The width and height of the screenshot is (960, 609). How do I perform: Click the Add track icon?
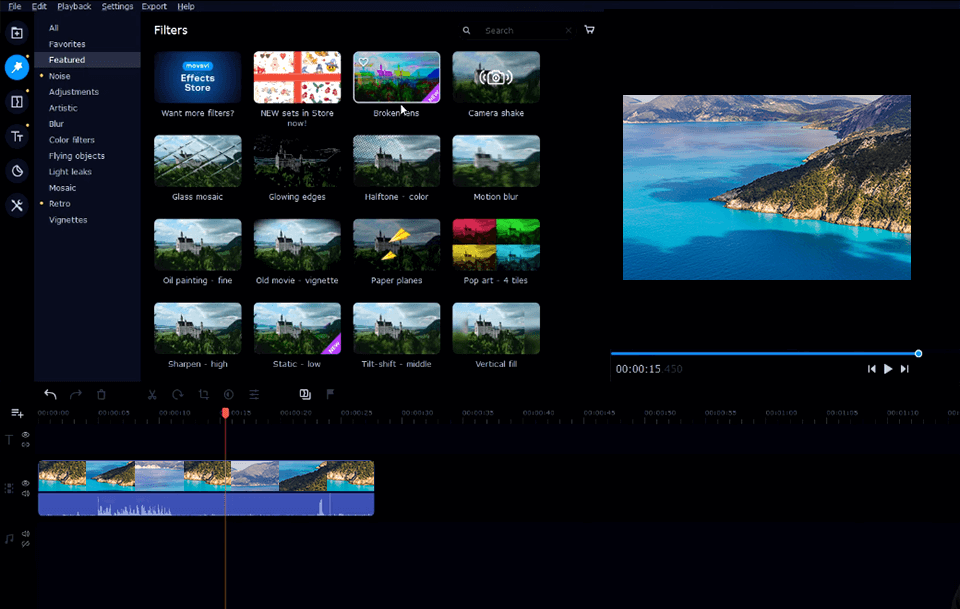click(x=17, y=413)
